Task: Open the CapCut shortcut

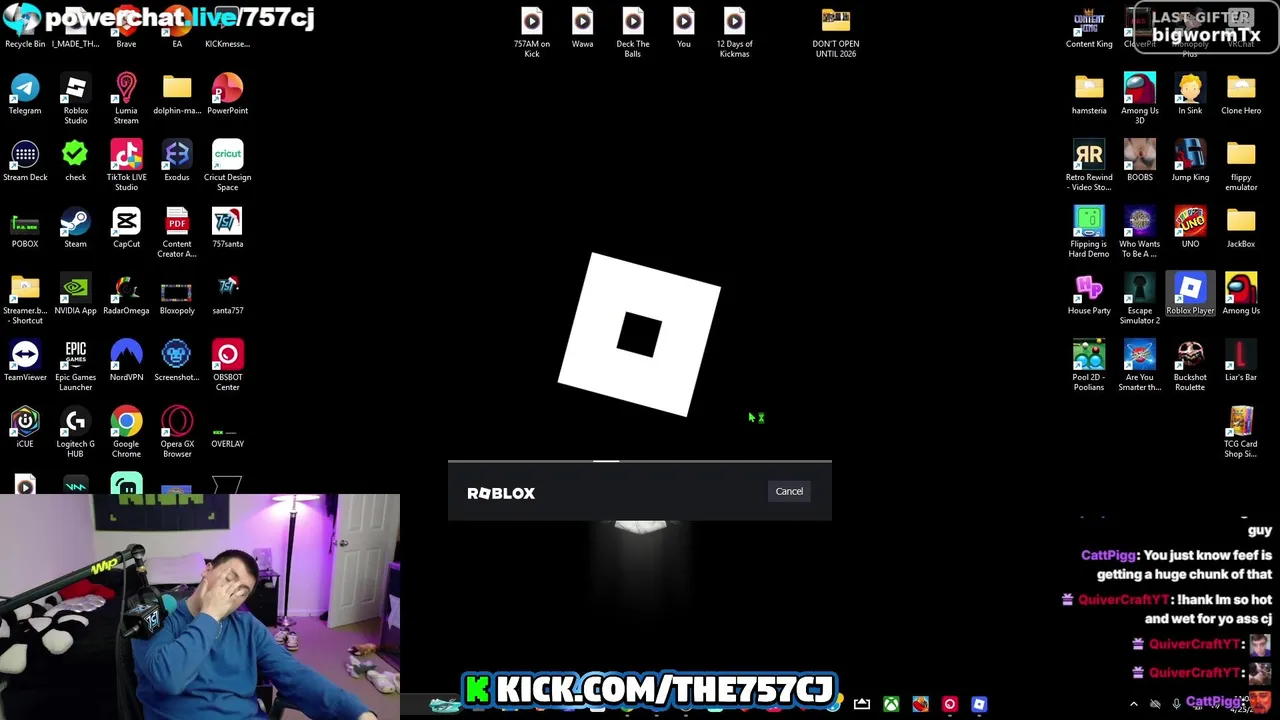Action: click(126, 227)
